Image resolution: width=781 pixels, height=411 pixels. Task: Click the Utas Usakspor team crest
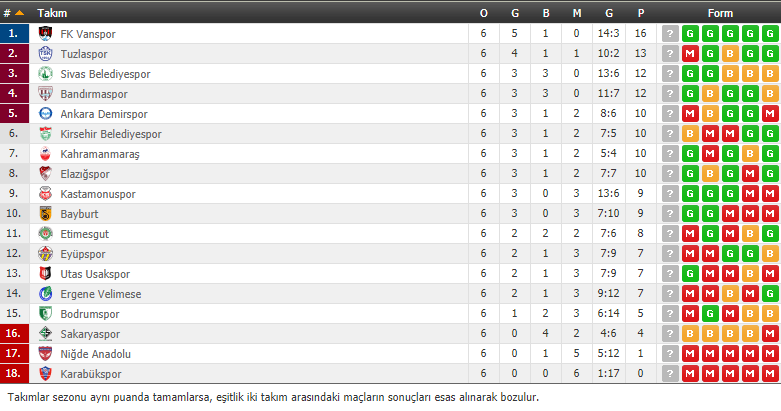point(45,273)
